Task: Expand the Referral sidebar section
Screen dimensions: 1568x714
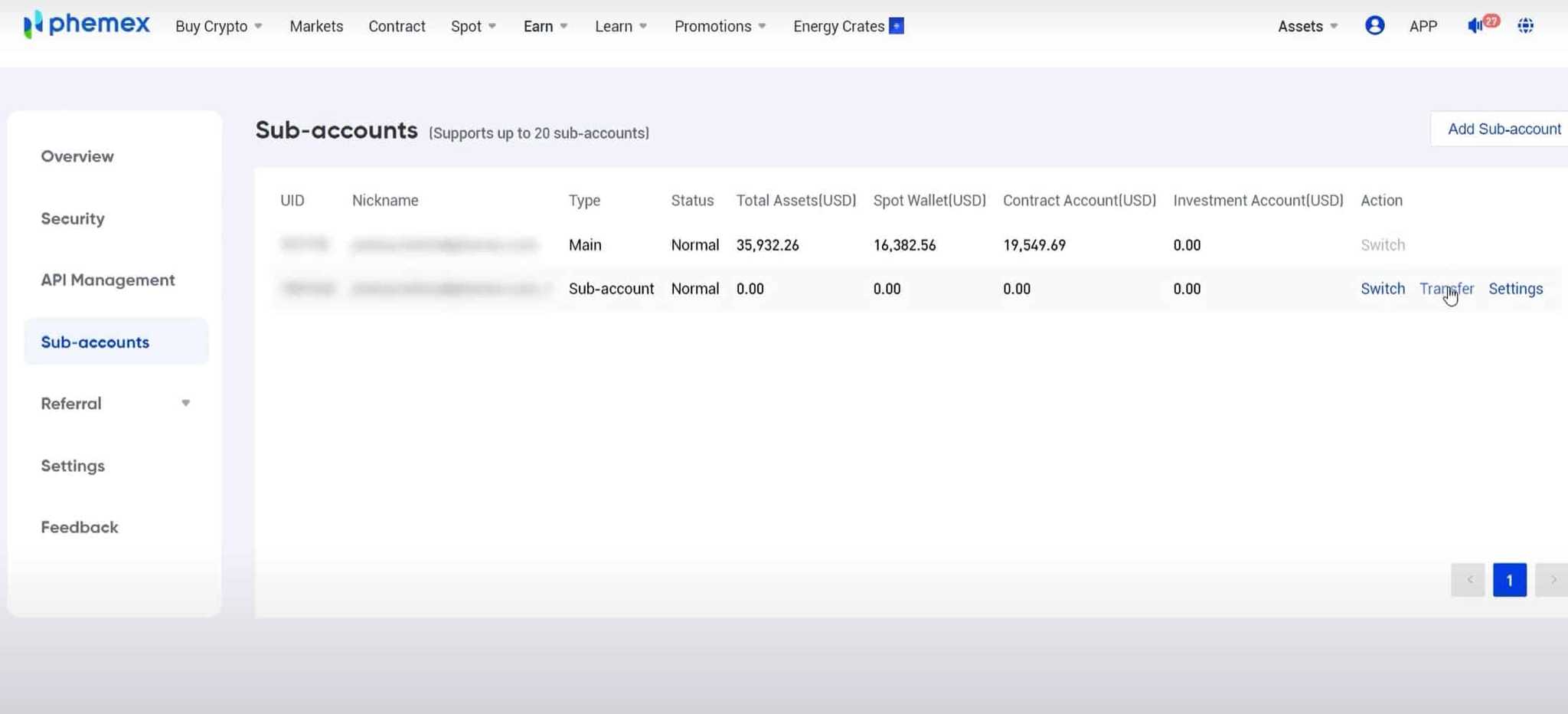Action: click(115, 404)
